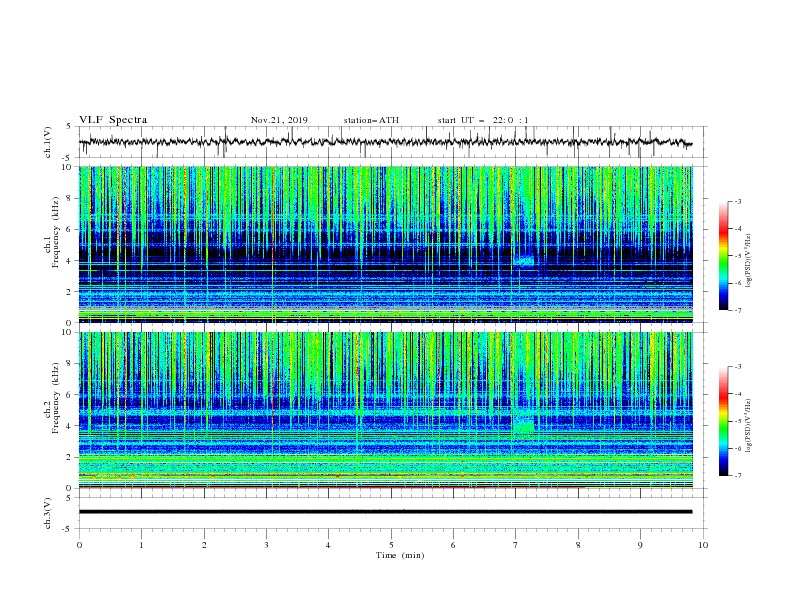Click the "-4" tick on ch.2 colorbar
This screenshot has height=612, width=792.
pyautogui.click(x=737, y=394)
